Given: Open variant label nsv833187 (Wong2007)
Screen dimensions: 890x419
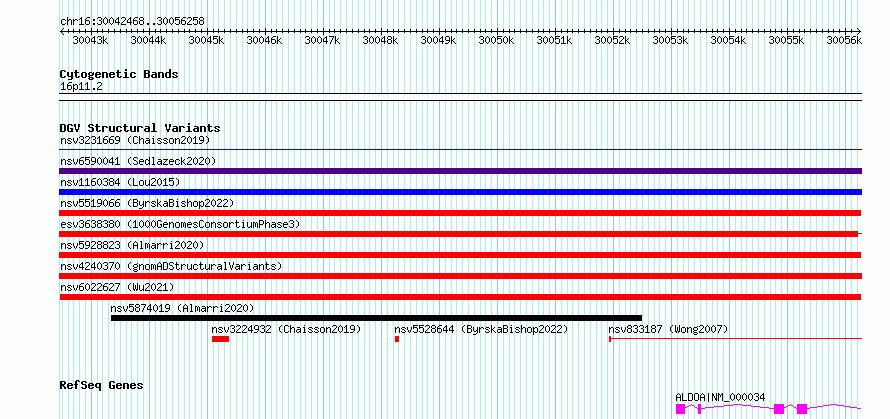Looking at the screenshot, I should pyautogui.click(x=668, y=329).
